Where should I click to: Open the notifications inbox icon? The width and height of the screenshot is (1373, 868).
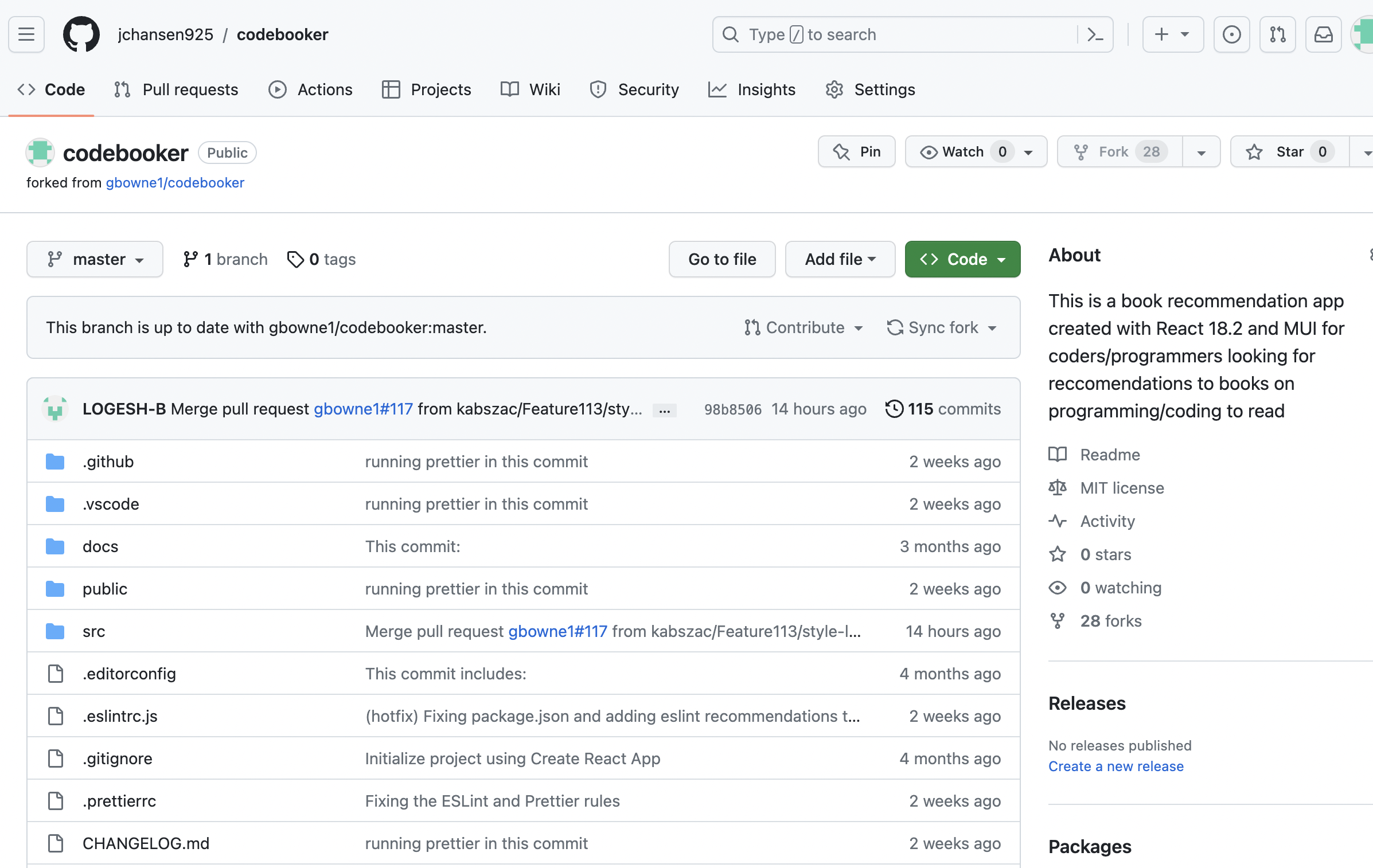(x=1323, y=34)
